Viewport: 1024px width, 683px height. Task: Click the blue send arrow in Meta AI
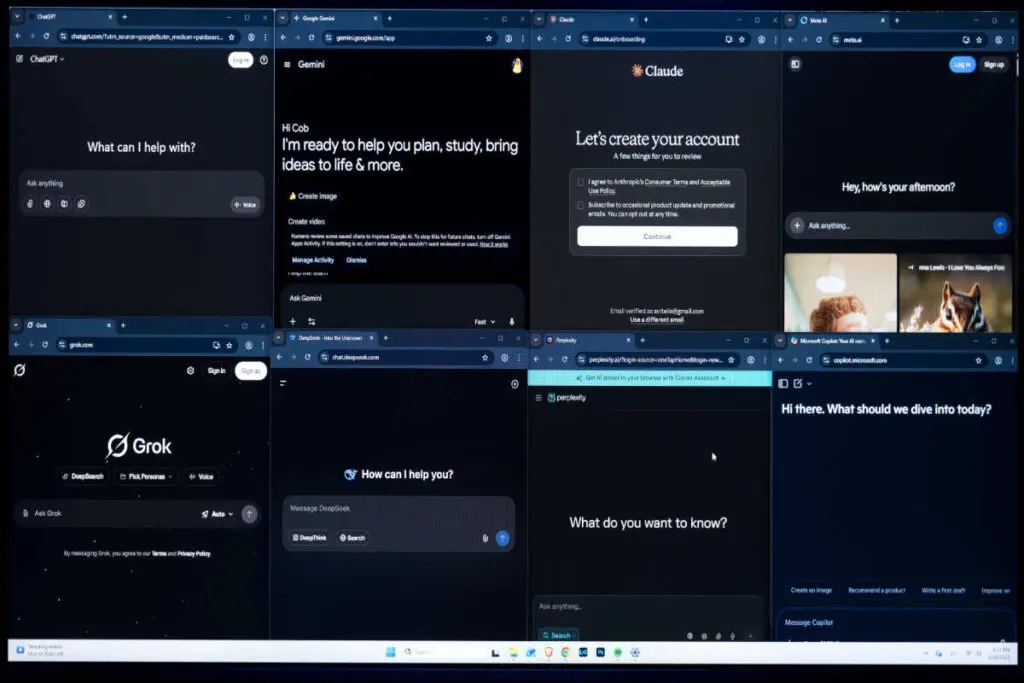pos(999,226)
